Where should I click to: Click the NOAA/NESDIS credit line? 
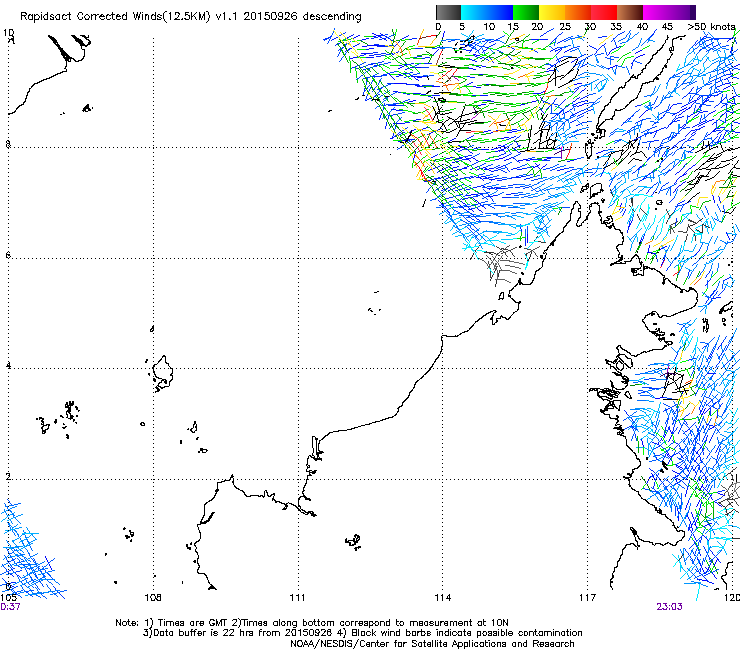(x=432, y=644)
